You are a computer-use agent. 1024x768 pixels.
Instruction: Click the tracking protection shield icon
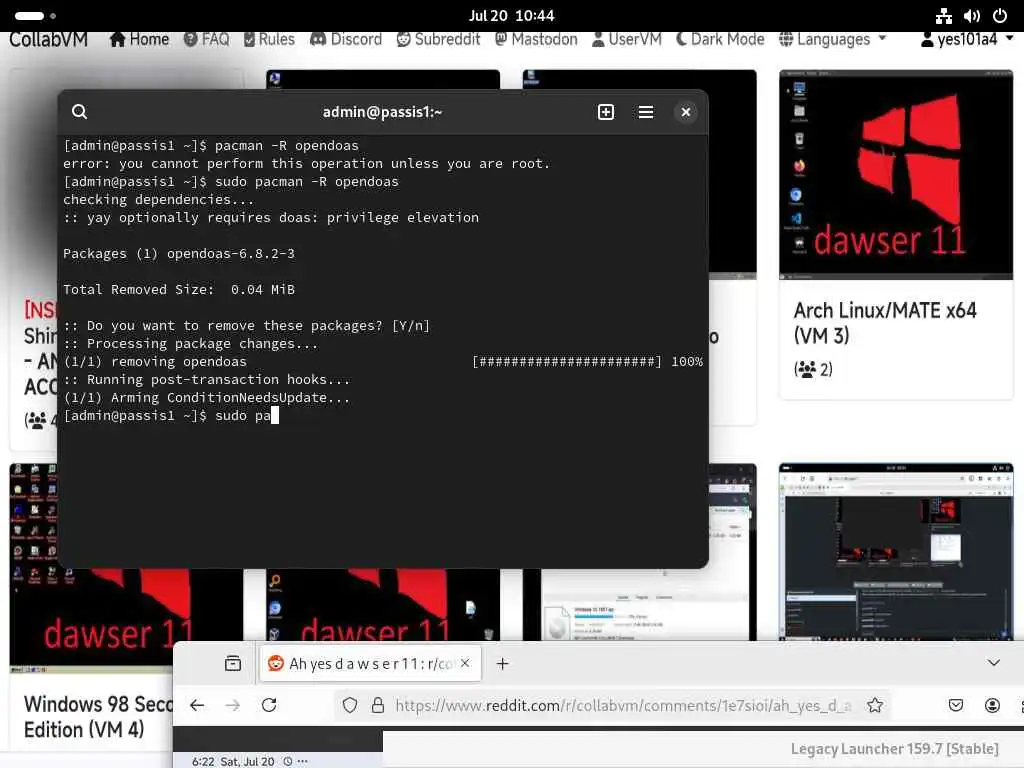(x=350, y=705)
